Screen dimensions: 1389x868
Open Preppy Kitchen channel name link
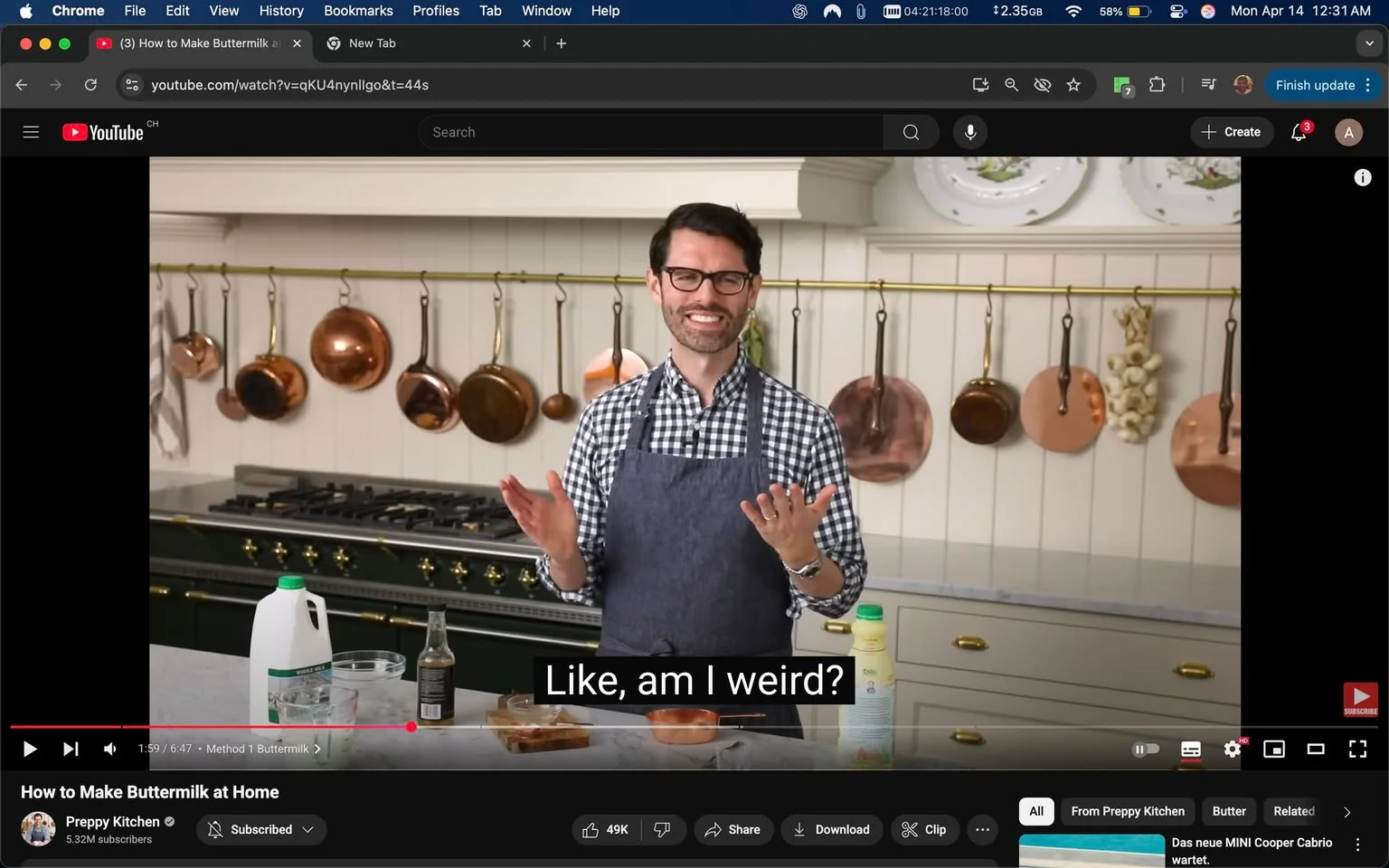112,821
